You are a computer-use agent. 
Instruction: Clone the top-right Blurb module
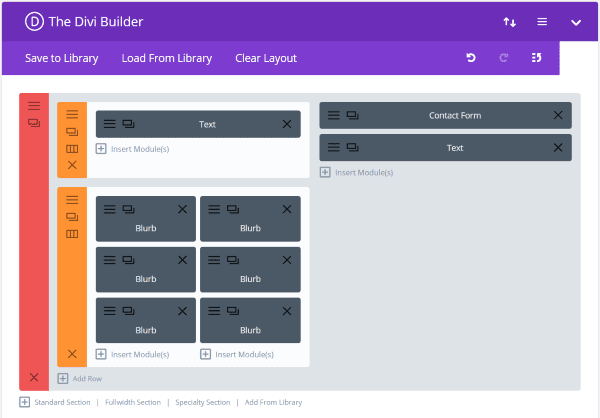click(x=233, y=209)
